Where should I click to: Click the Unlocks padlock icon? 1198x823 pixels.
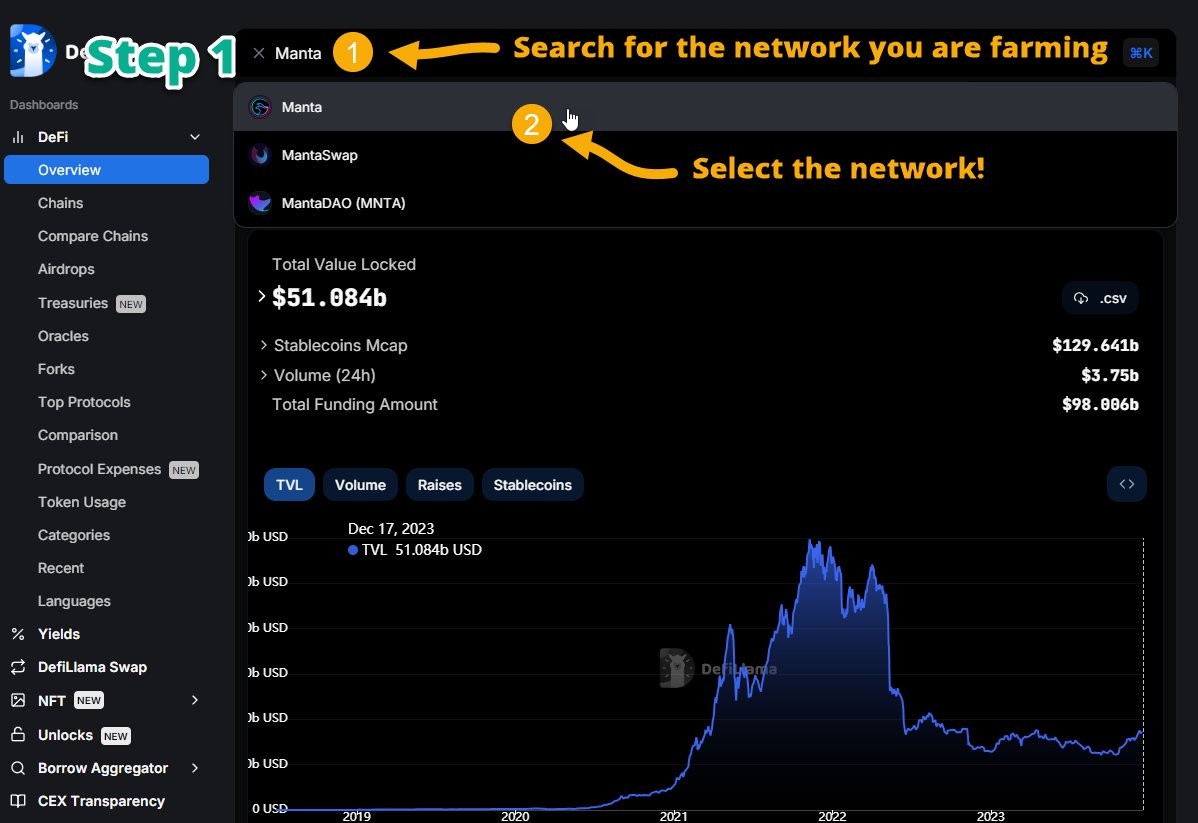[x=18, y=734]
